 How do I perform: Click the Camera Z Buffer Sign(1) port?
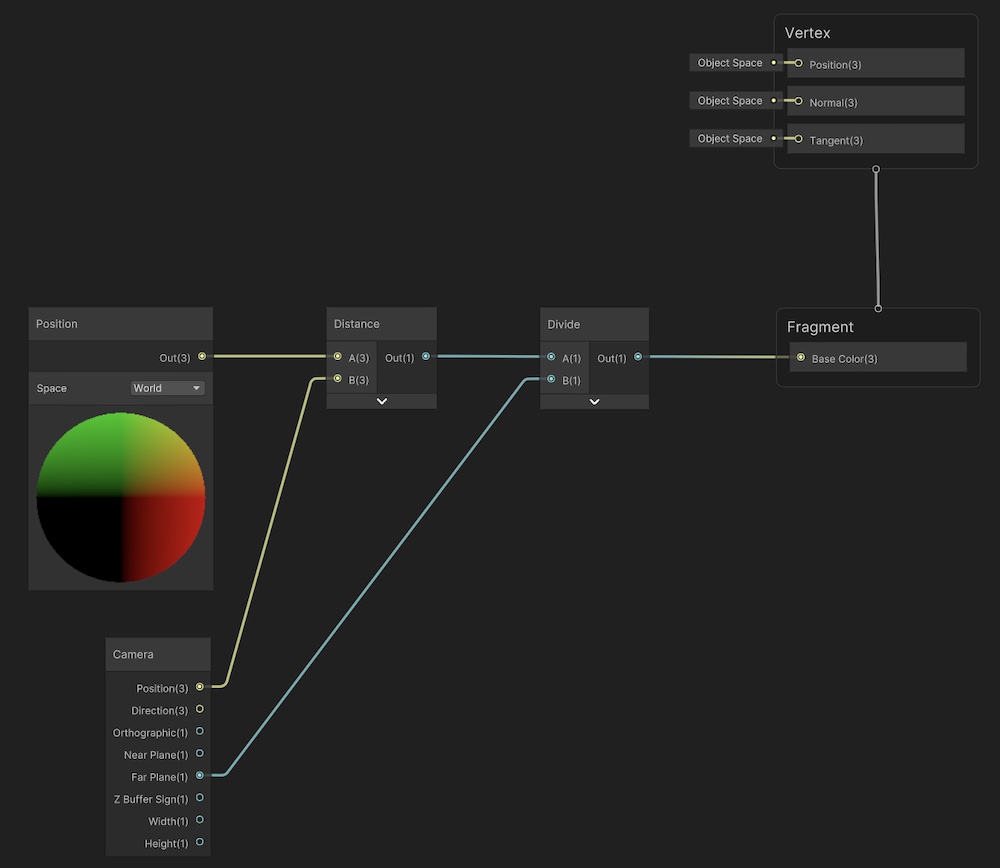click(200, 797)
